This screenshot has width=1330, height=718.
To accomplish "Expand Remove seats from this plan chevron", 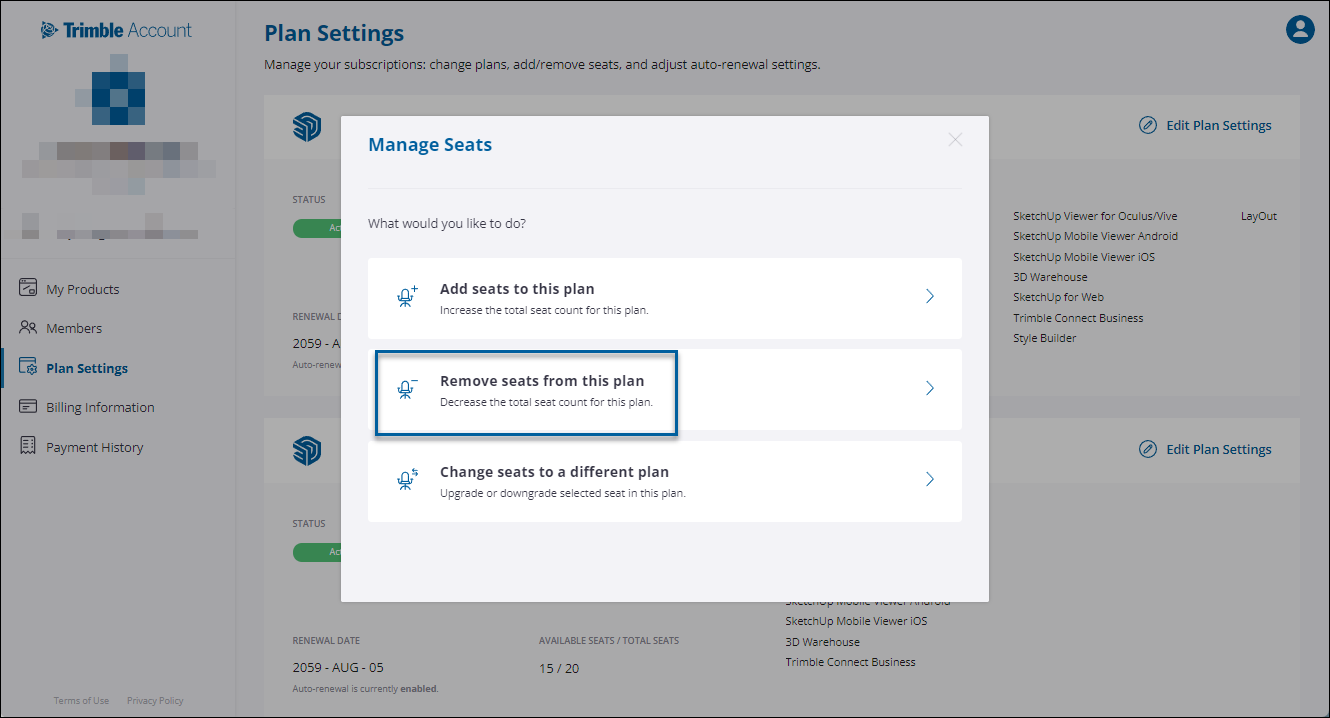I will (x=929, y=388).
